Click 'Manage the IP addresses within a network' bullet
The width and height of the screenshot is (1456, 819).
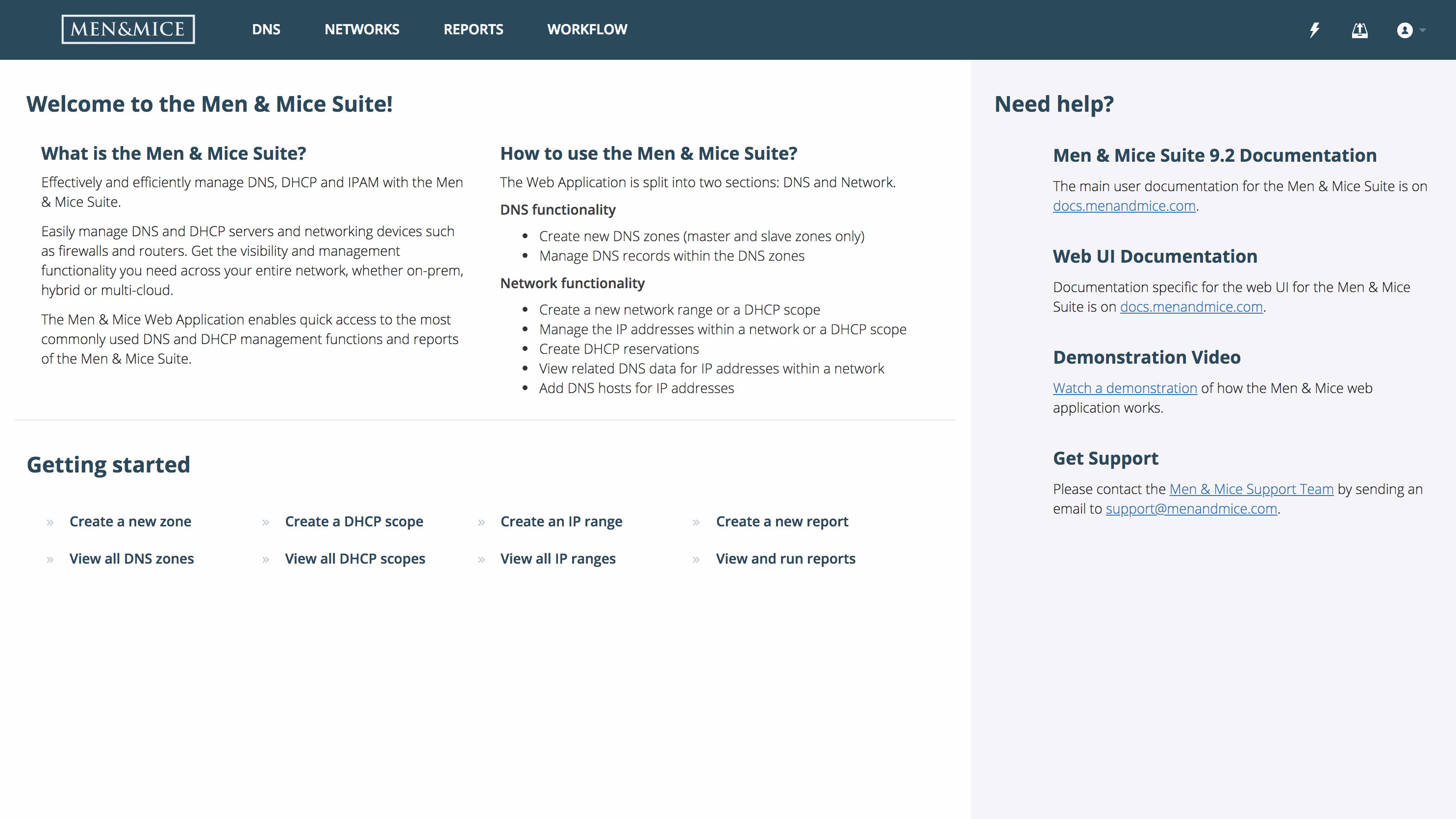722,329
